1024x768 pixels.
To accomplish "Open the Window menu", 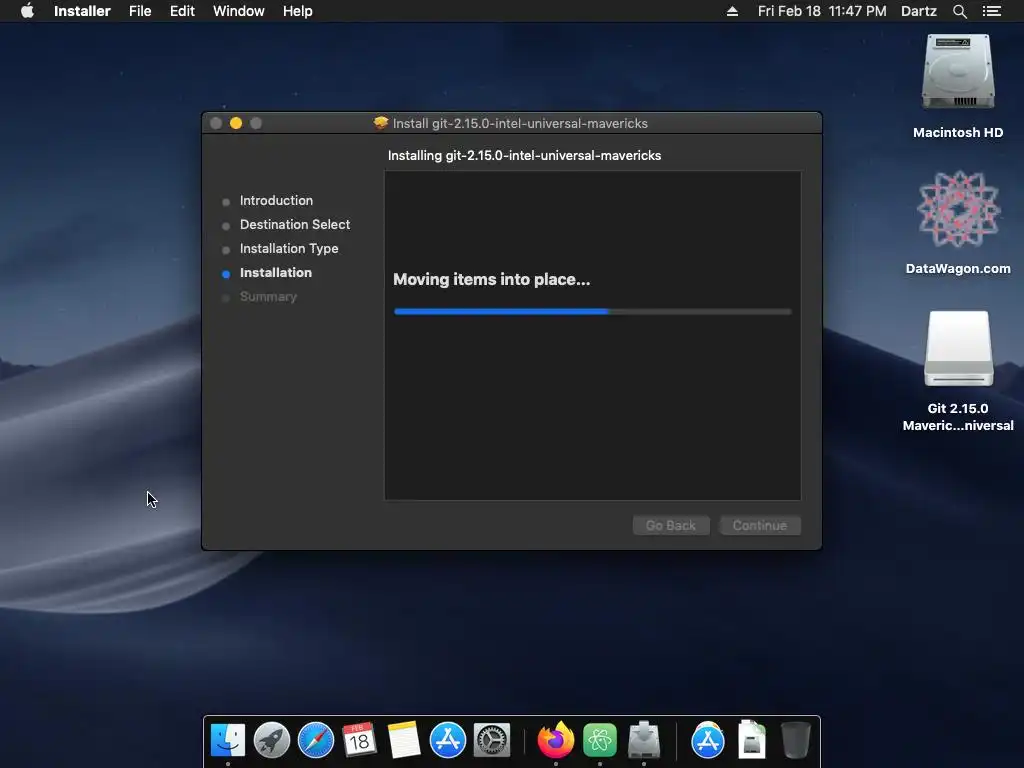I will 238,11.
